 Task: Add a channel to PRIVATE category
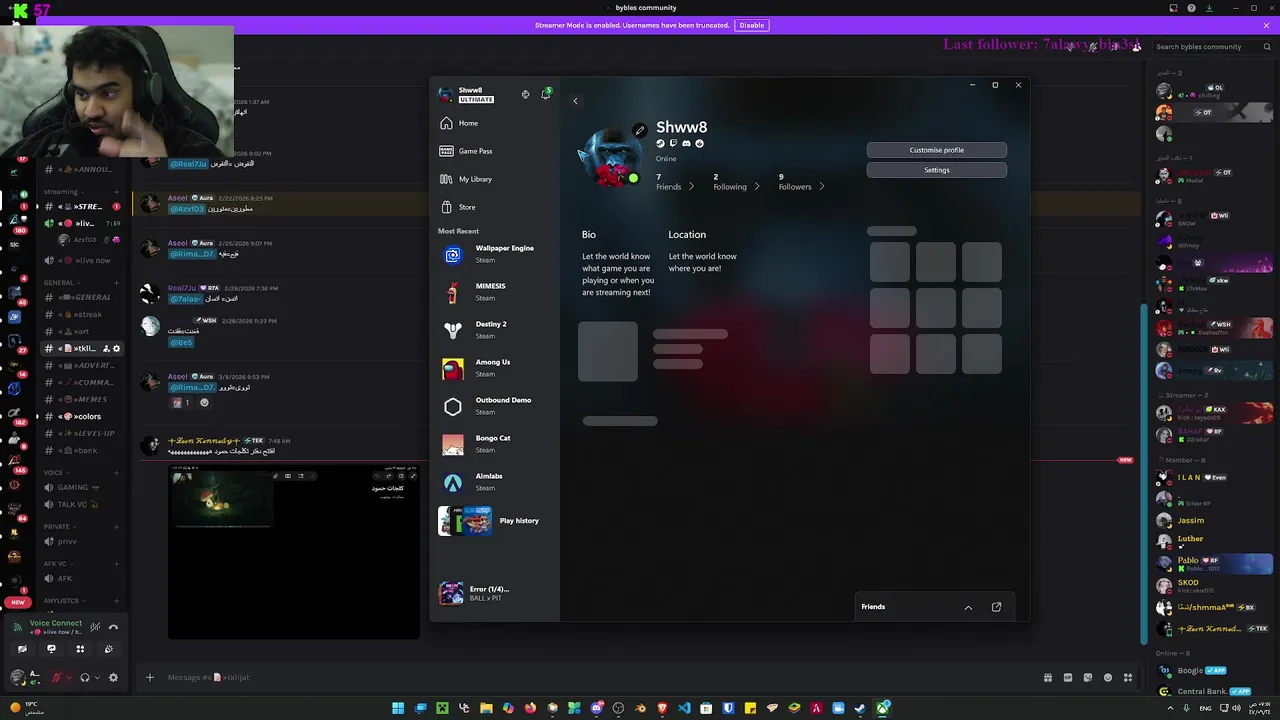click(116, 526)
